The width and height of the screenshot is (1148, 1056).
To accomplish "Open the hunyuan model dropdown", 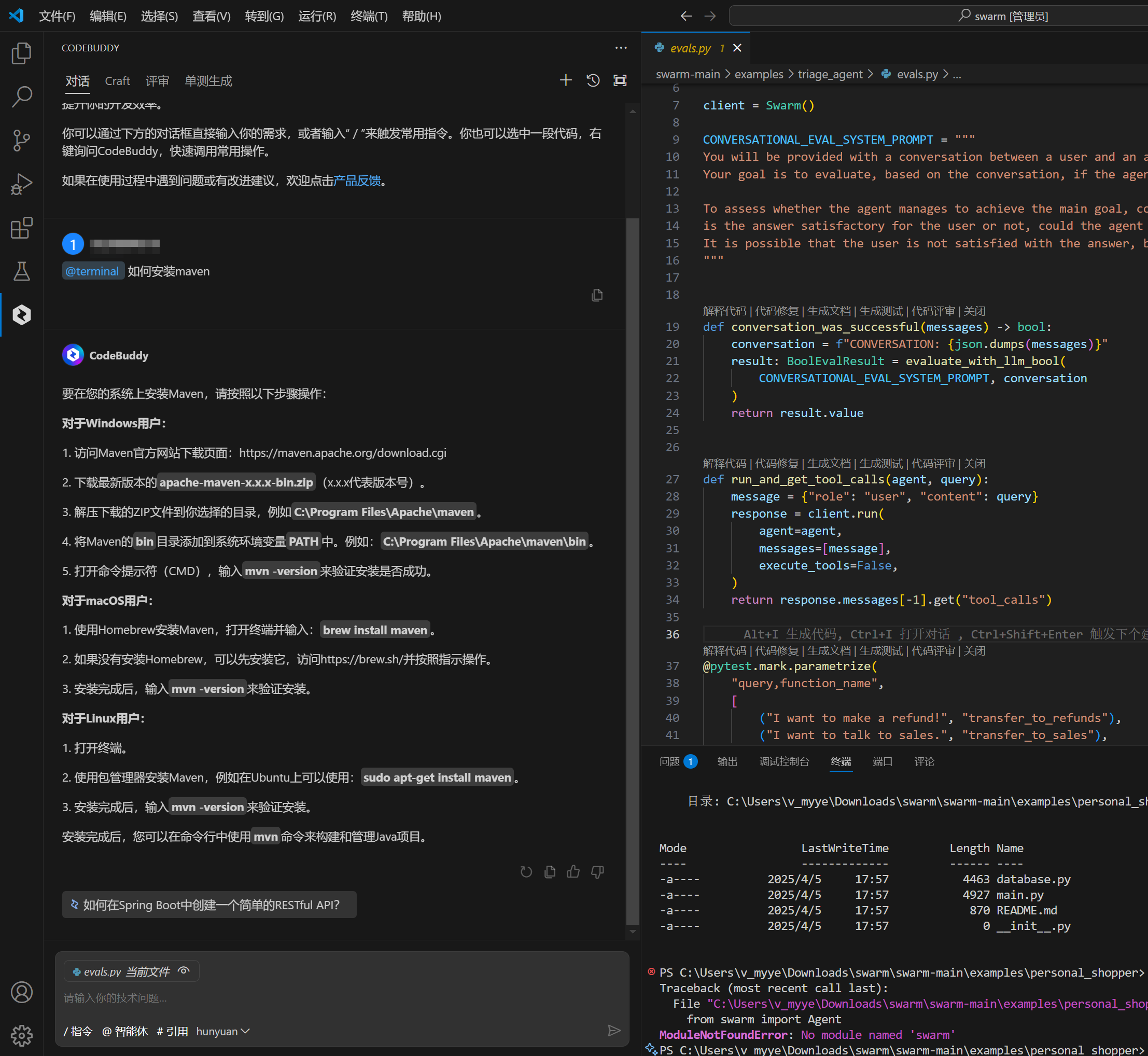I will [223, 1032].
